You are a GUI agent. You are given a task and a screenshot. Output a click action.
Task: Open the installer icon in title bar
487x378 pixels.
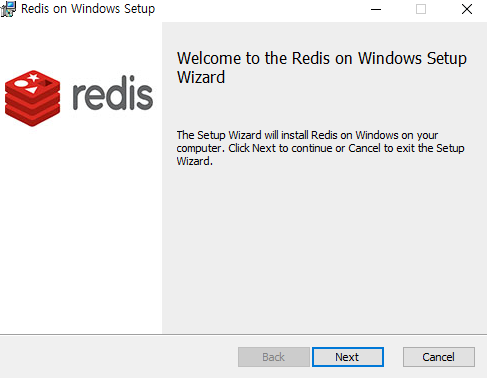click(x=8, y=9)
